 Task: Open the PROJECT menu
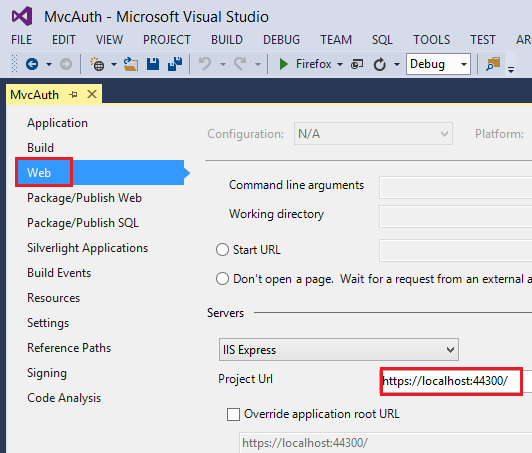click(x=167, y=40)
